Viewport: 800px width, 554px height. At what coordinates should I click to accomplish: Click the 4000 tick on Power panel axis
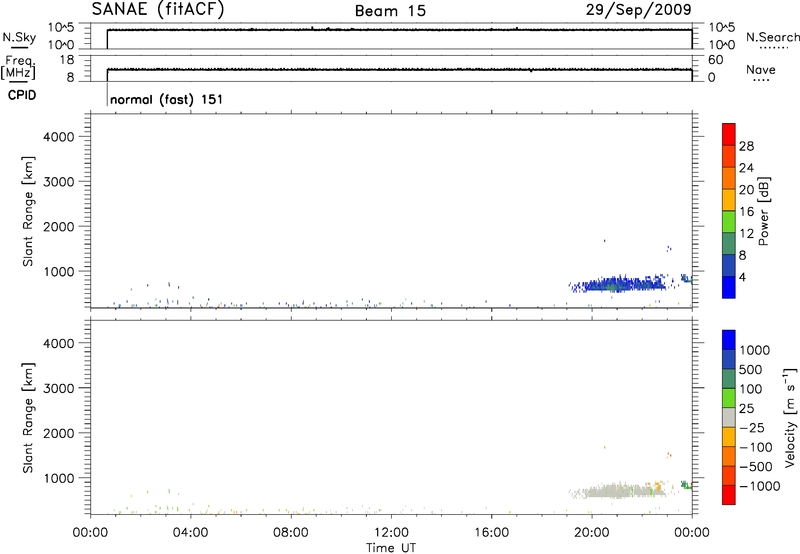pos(59,137)
